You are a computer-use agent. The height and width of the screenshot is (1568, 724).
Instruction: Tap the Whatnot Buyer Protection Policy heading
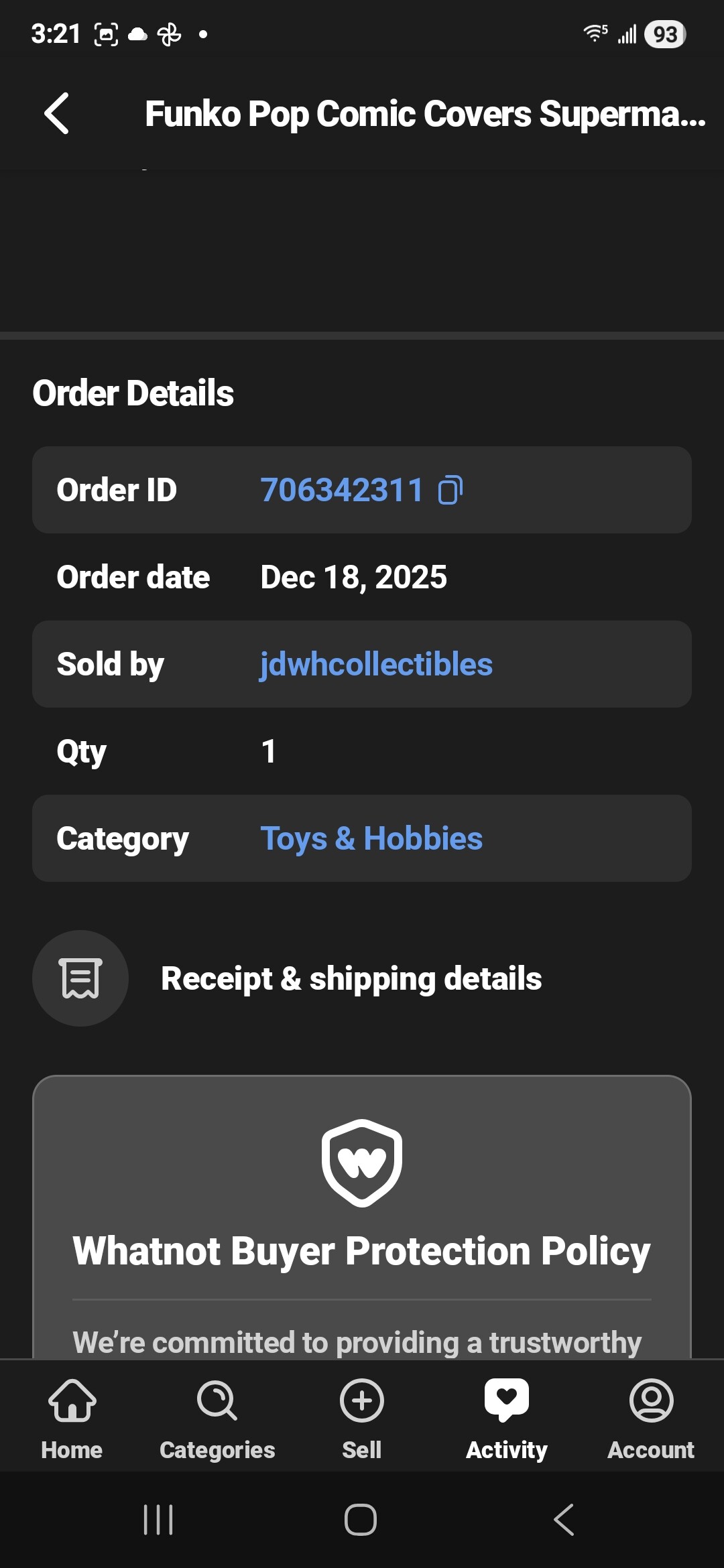362,1251
